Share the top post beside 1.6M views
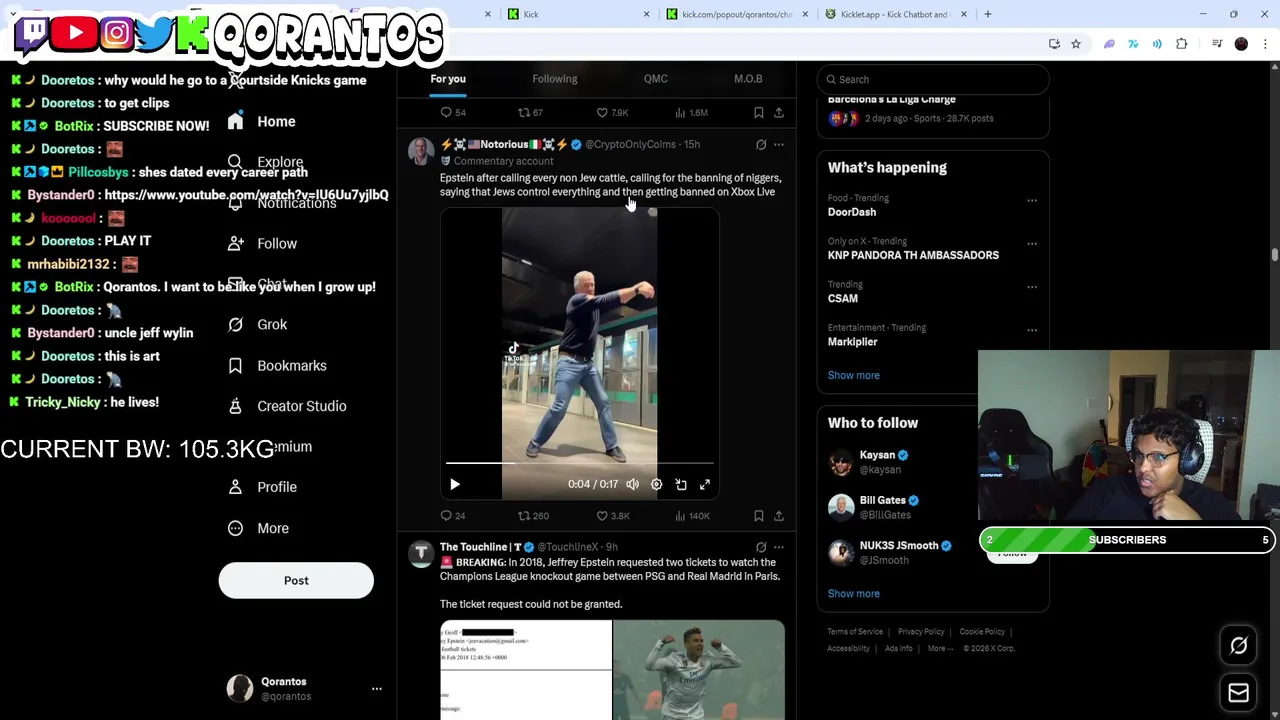Image resolution: width=1280 pixels, height=720 pixels. pos(779,113)
